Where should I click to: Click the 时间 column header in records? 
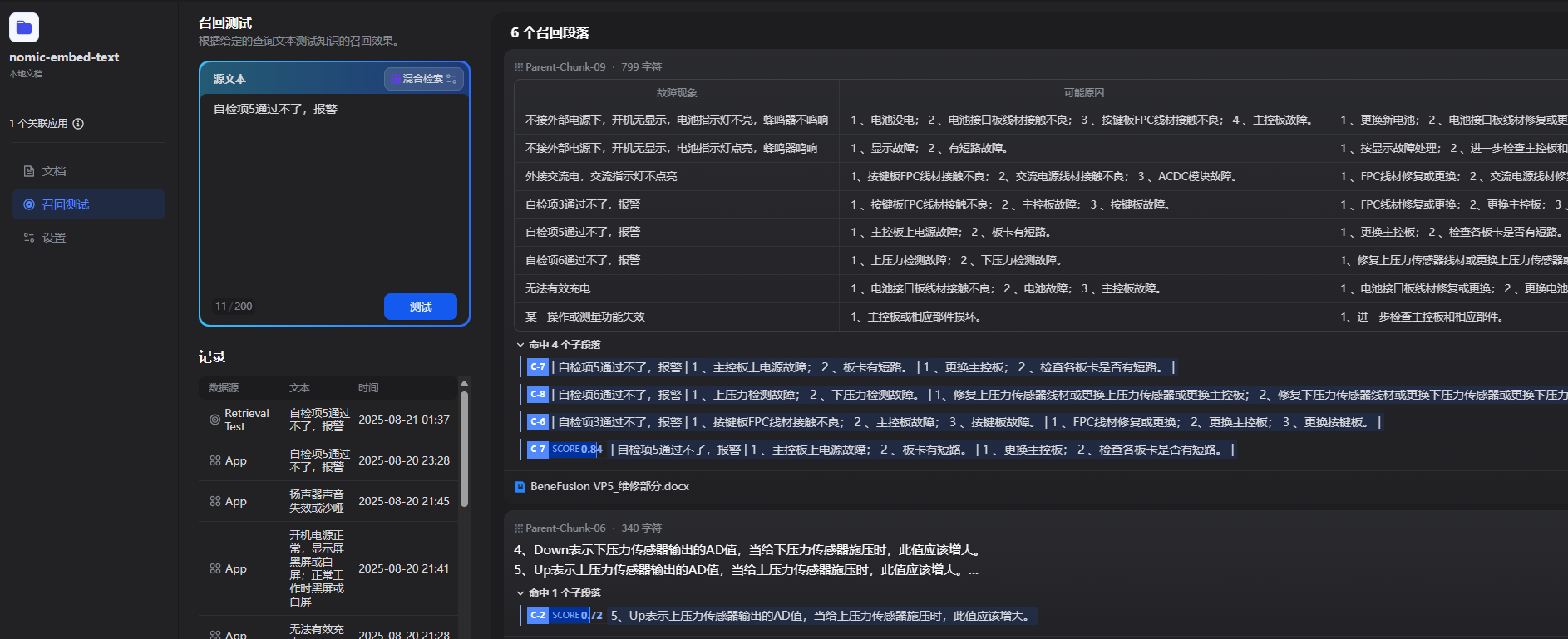click(368, 388)
